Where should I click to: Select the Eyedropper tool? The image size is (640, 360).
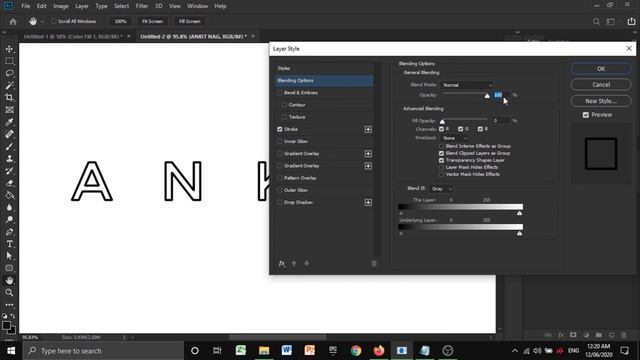9,122
